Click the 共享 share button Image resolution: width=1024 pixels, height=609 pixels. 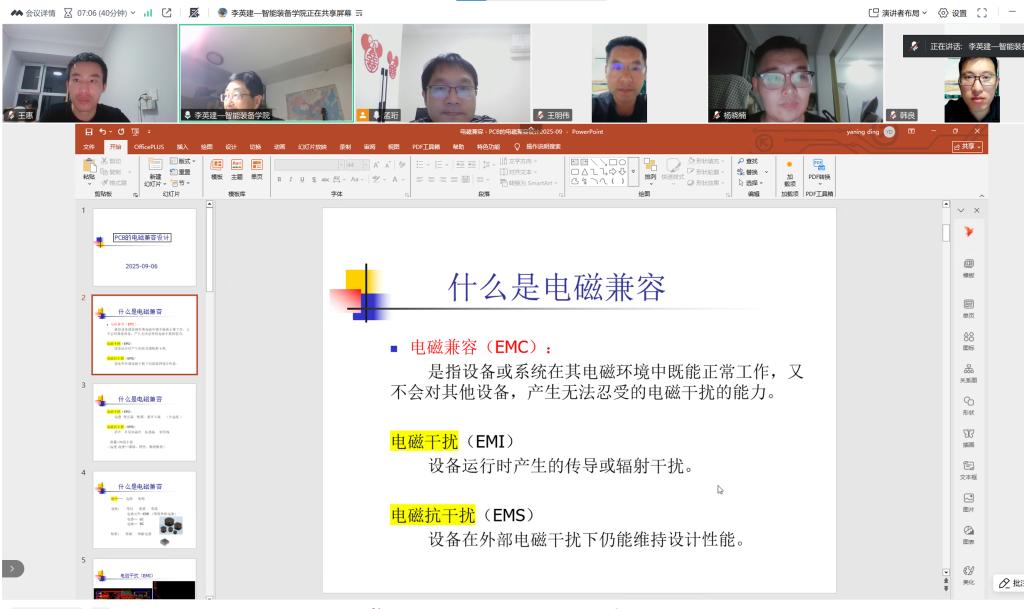[967, 147]
